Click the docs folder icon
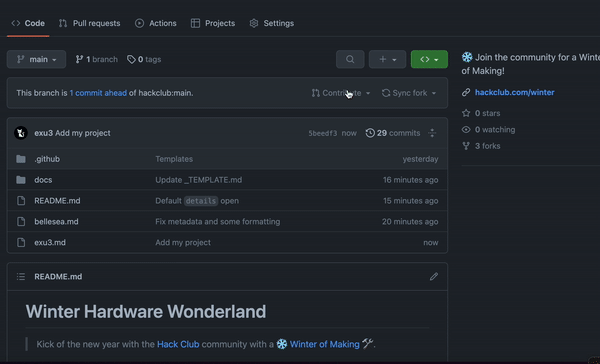The width and height of the screenshot is (600, 364). pyautogui.click(x=21, y=180)
